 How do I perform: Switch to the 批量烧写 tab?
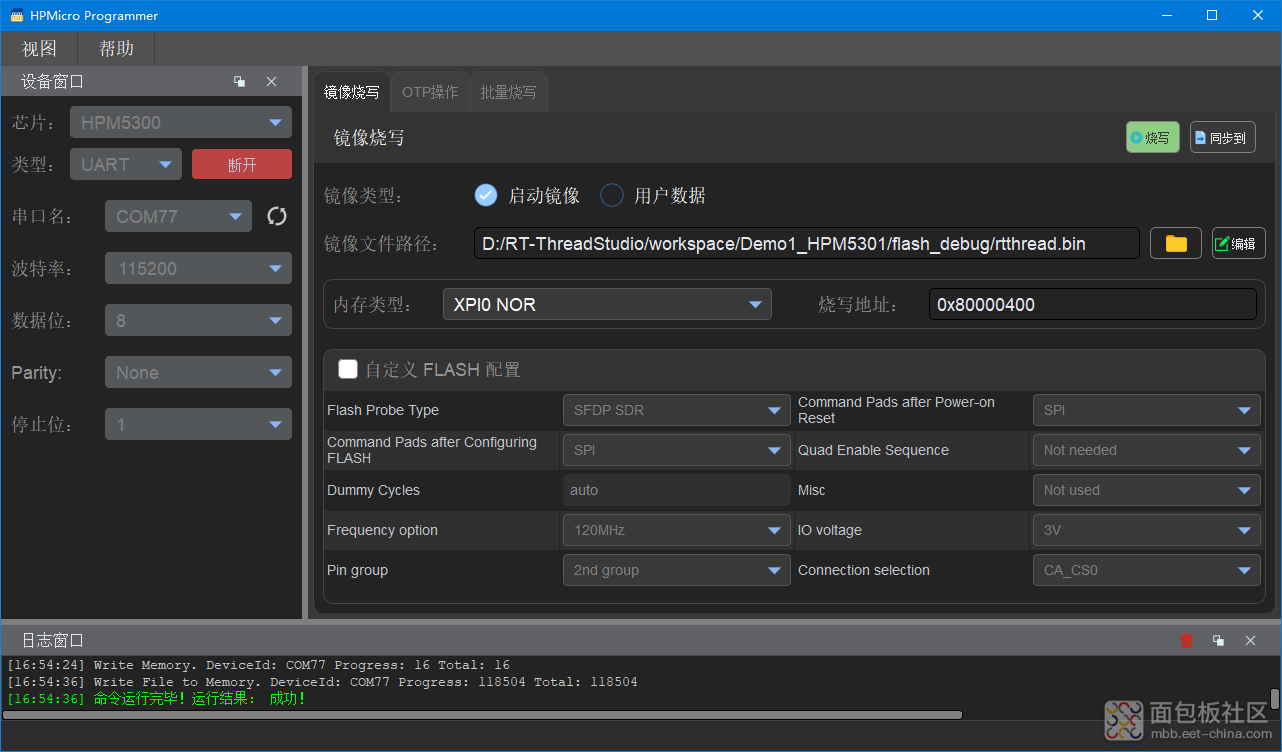point(508,92)
